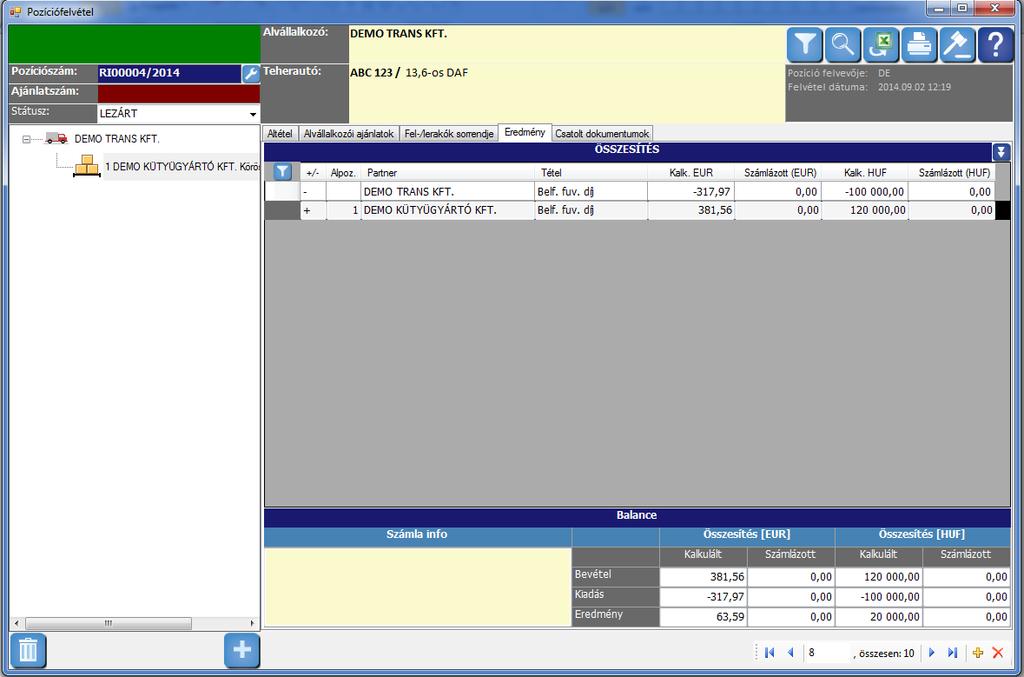
Task: Select the DEMO TRANS KFT. grid row partner cell
Action: [447, 191]
